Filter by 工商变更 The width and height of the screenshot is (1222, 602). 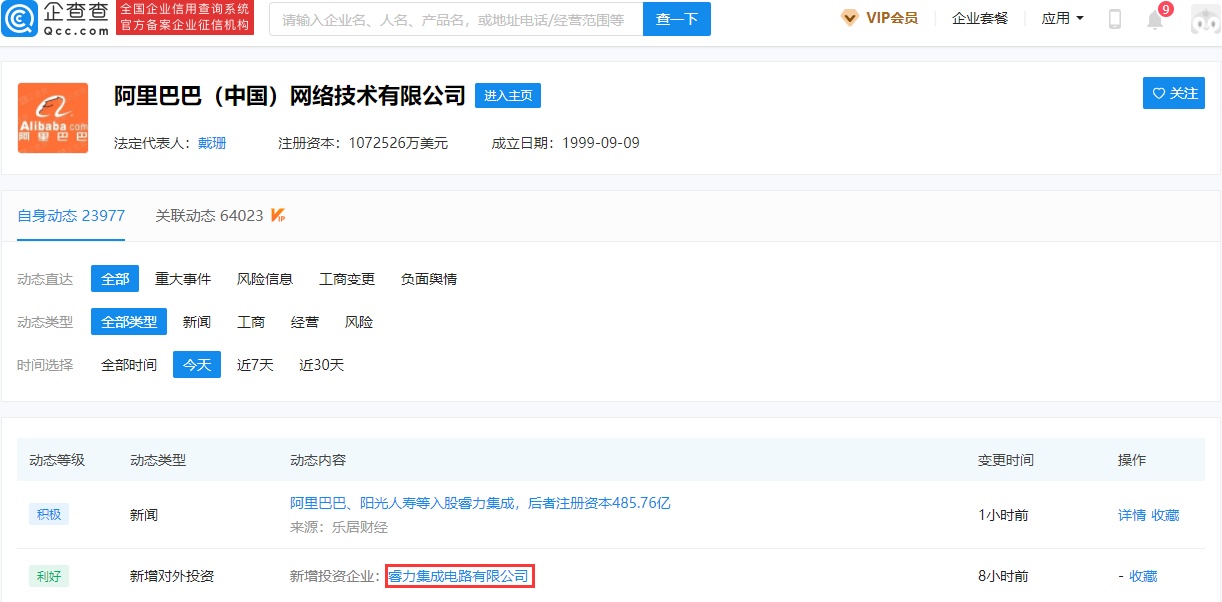(x=347, y=279)
